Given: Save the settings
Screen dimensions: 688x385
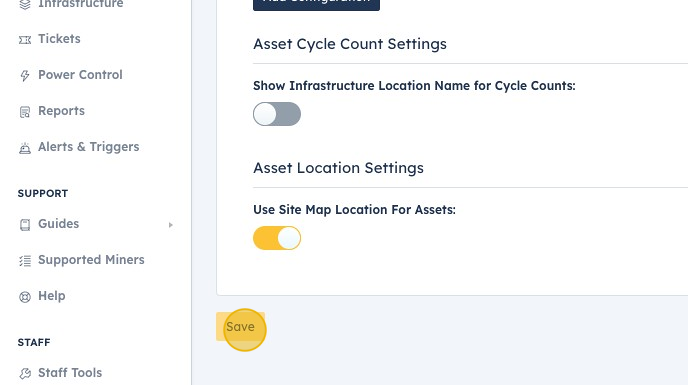Looking at the screenshot, I should 240,327.
